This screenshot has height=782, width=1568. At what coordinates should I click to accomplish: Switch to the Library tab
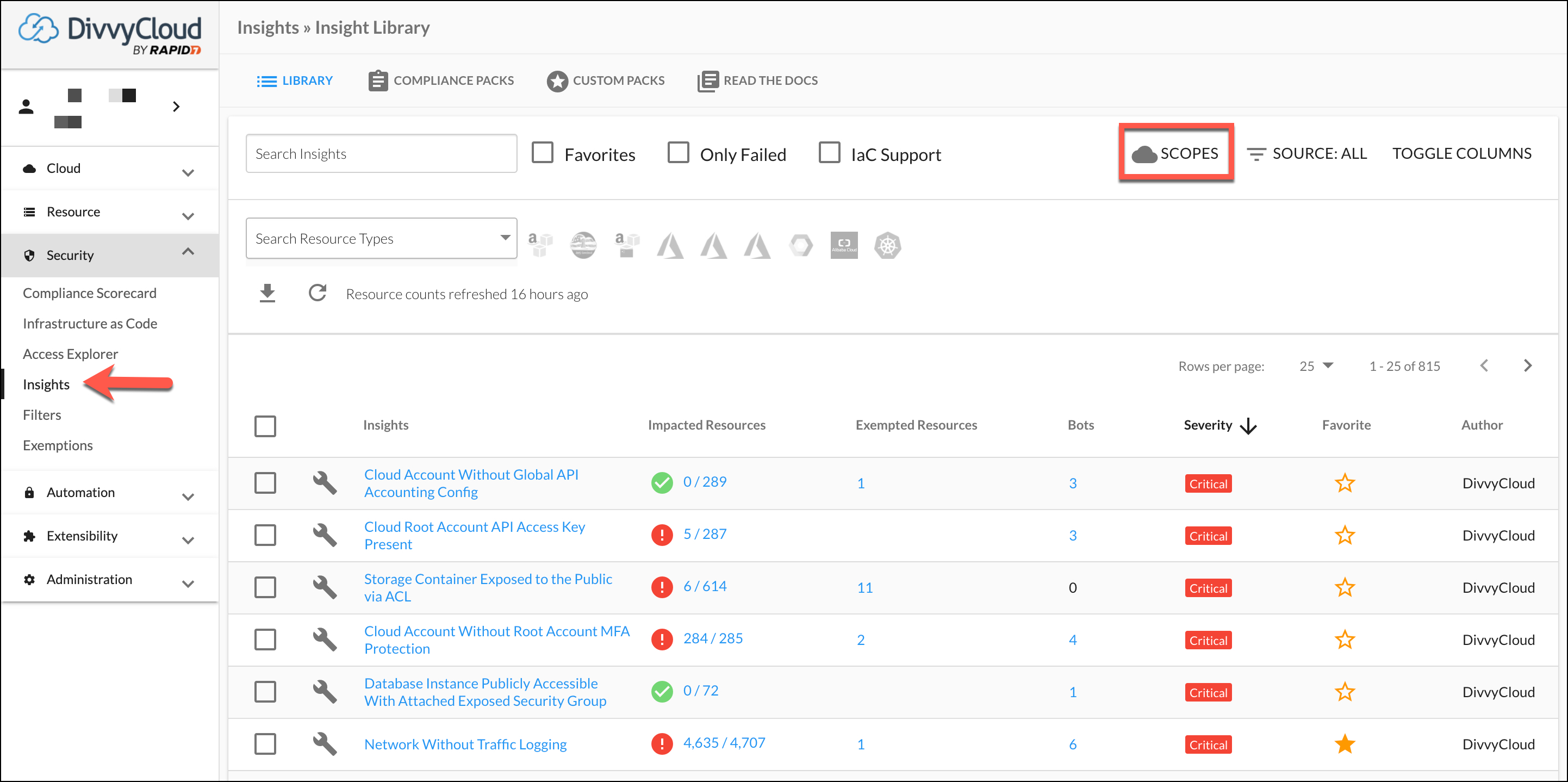point(295,80)
